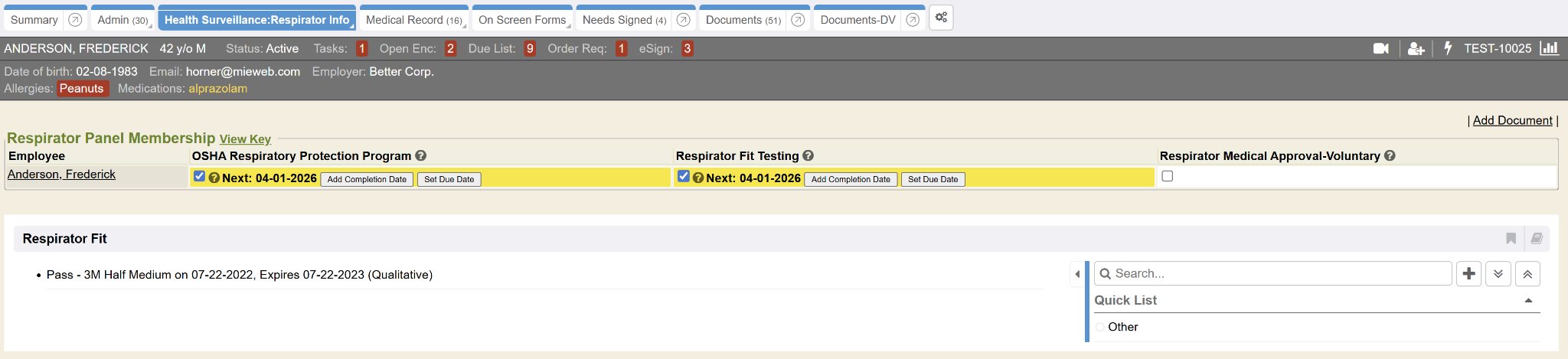
Task: Collapse the Quick List section
Action: point(1528,301)
